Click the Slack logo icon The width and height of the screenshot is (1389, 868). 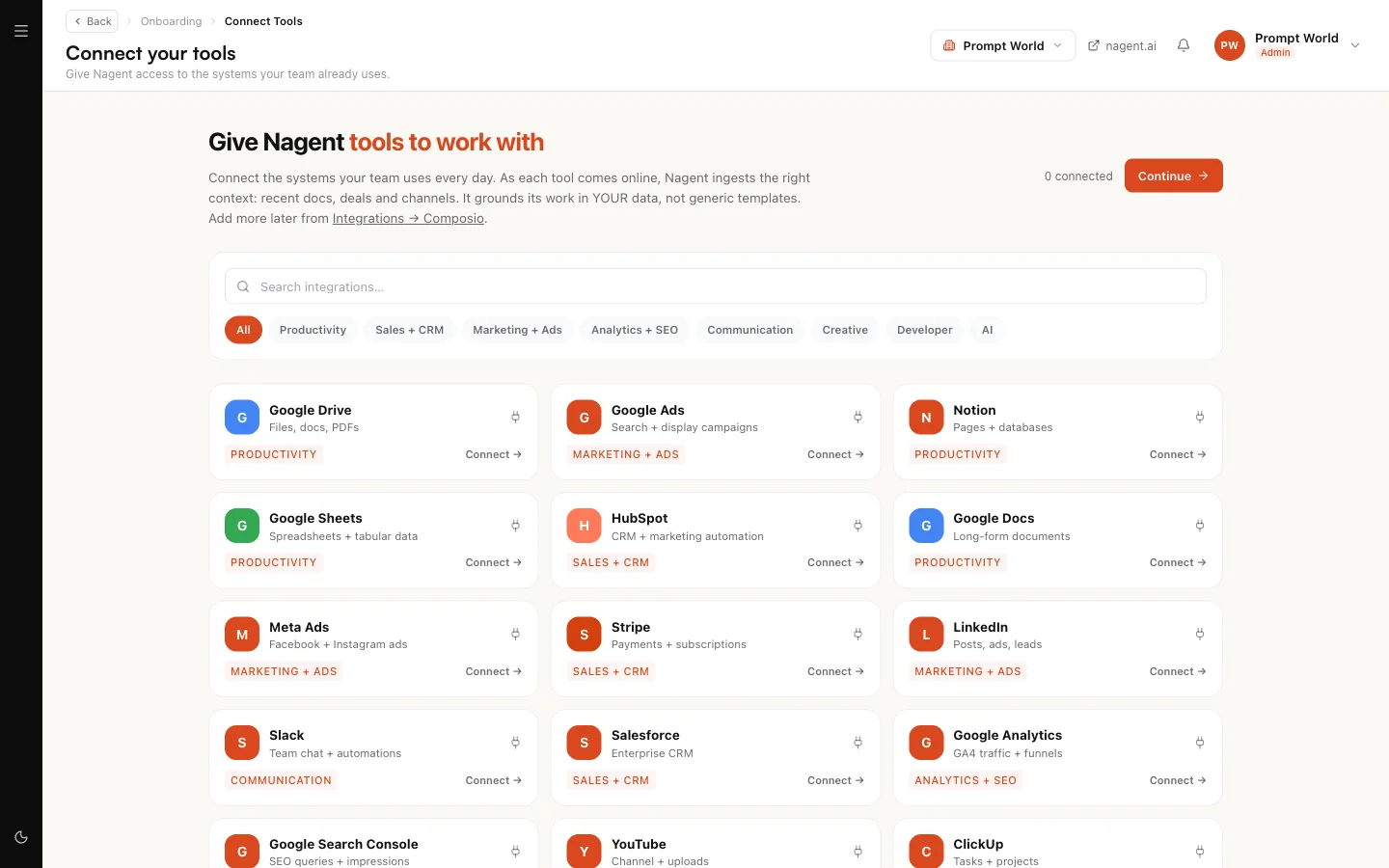click(242, 743)
